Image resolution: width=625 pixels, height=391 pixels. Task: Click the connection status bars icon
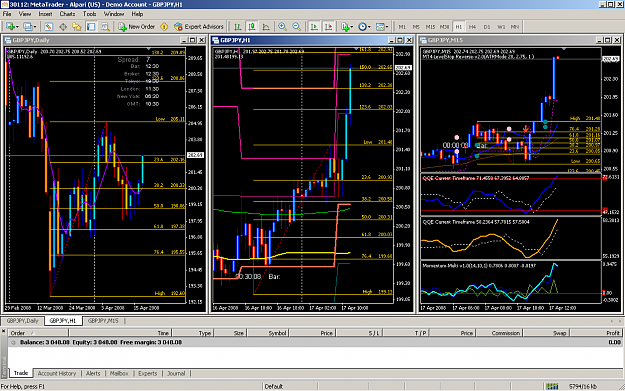tap(552, 386)
